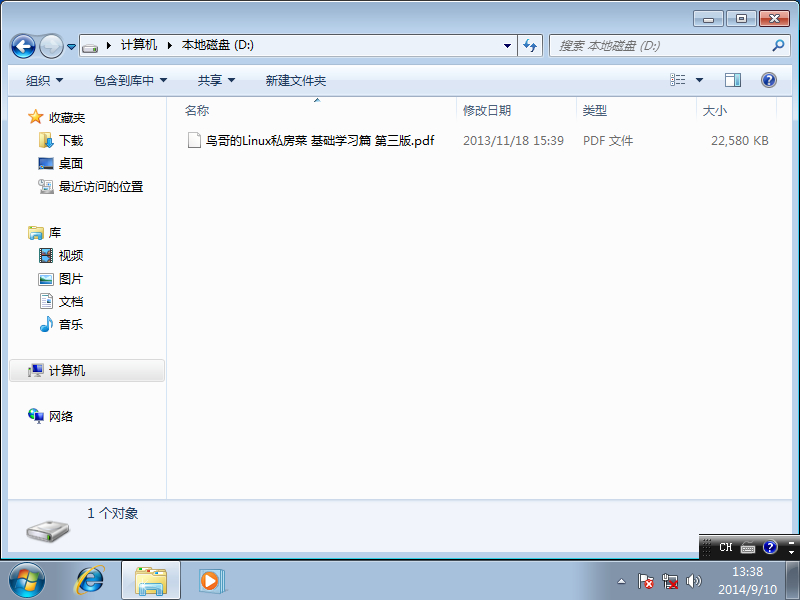The width and height of the screenshot is (800, 600).
Task: Select the file icon of 鸟哥的Linux私房菜 pdf
Action: (x=194, y=140)
